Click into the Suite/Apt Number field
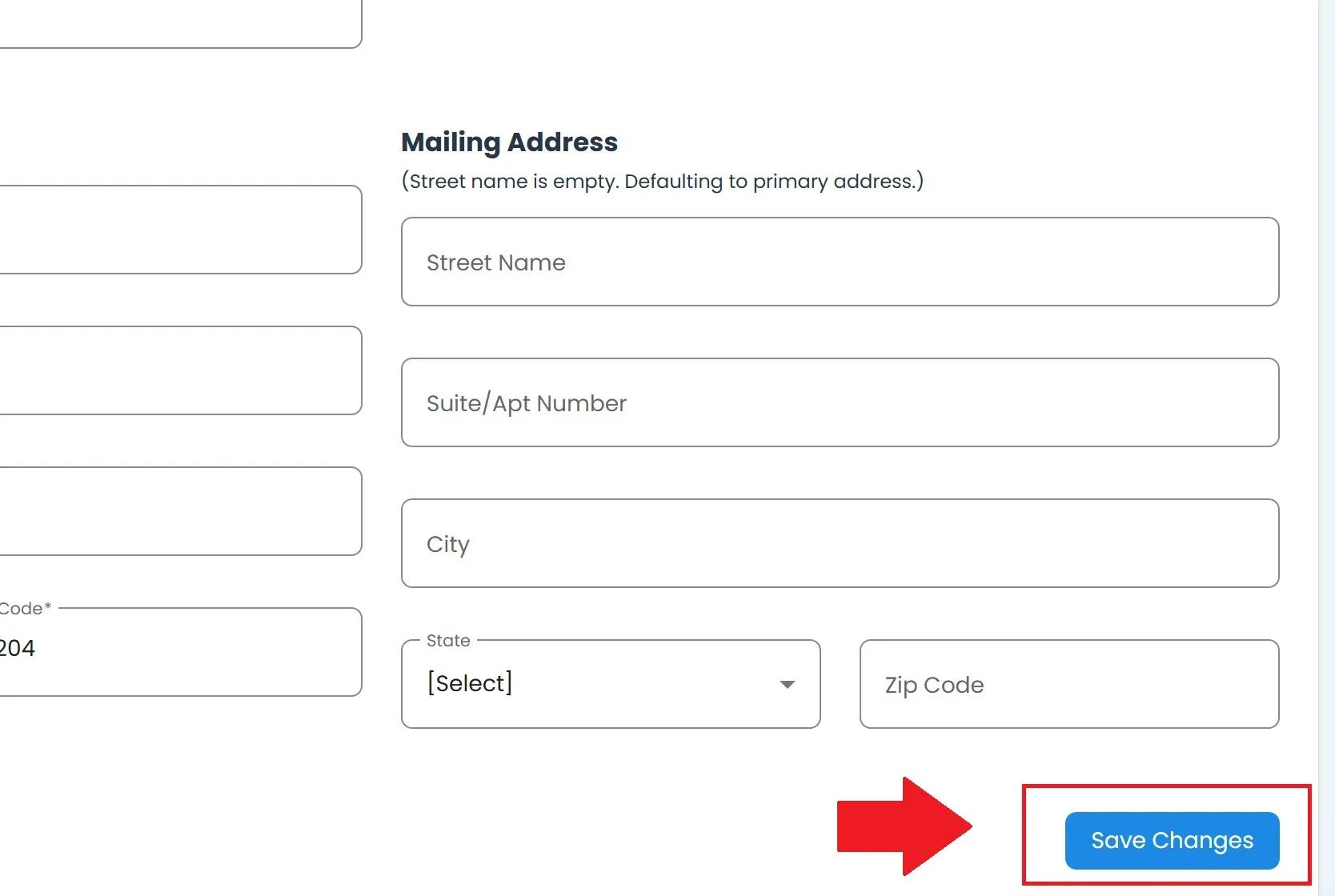Screen dimensions: 1335x896 coord(840,402)
